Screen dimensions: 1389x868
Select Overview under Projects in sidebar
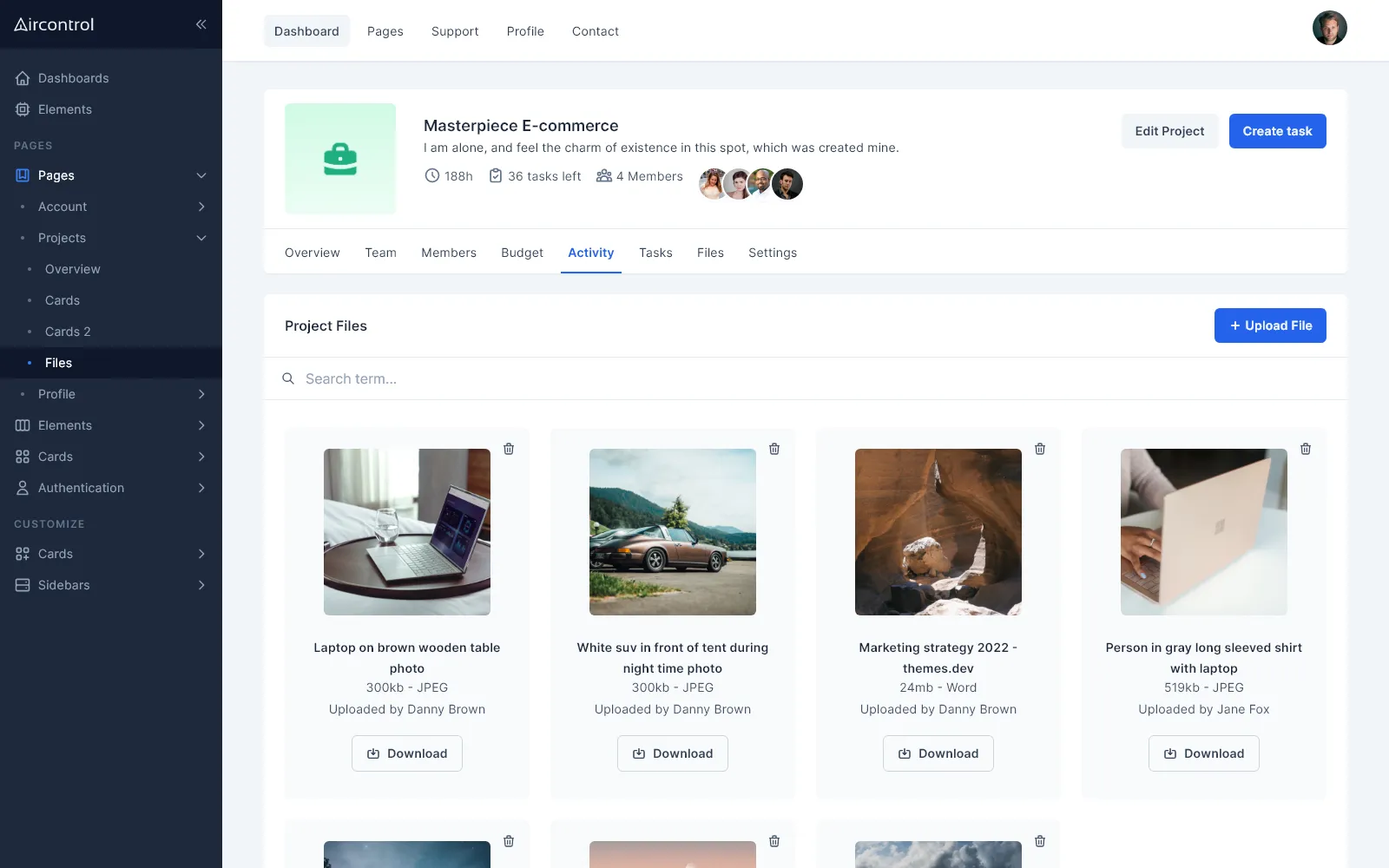point(111,269)
